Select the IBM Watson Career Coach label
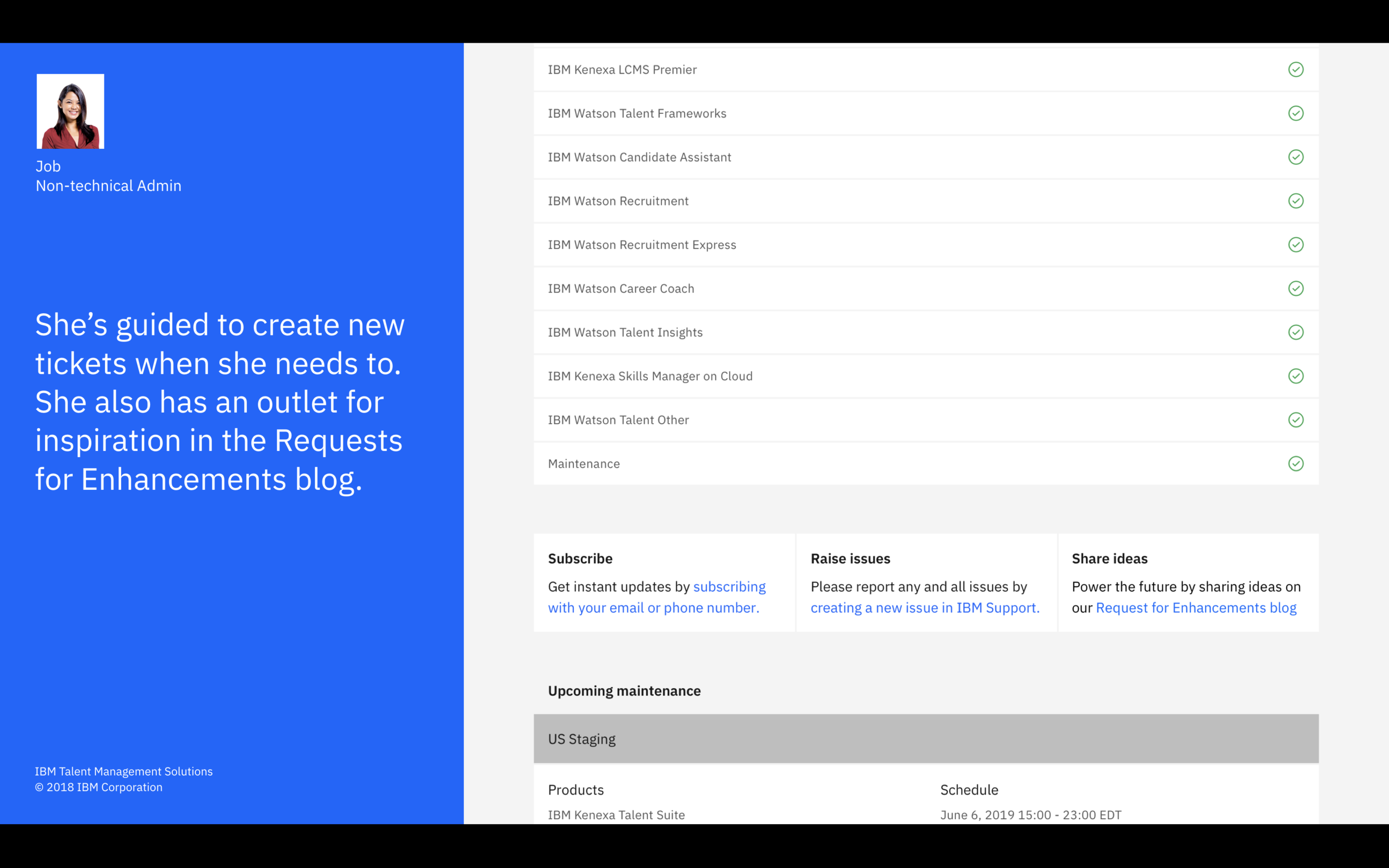This screenshot has height=868, width=1389. pyautogui.click(x=621, y=288)
